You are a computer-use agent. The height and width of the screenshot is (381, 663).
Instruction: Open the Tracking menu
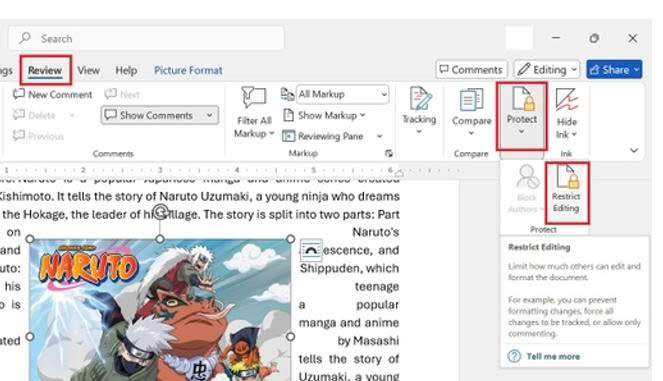point(419,111)
